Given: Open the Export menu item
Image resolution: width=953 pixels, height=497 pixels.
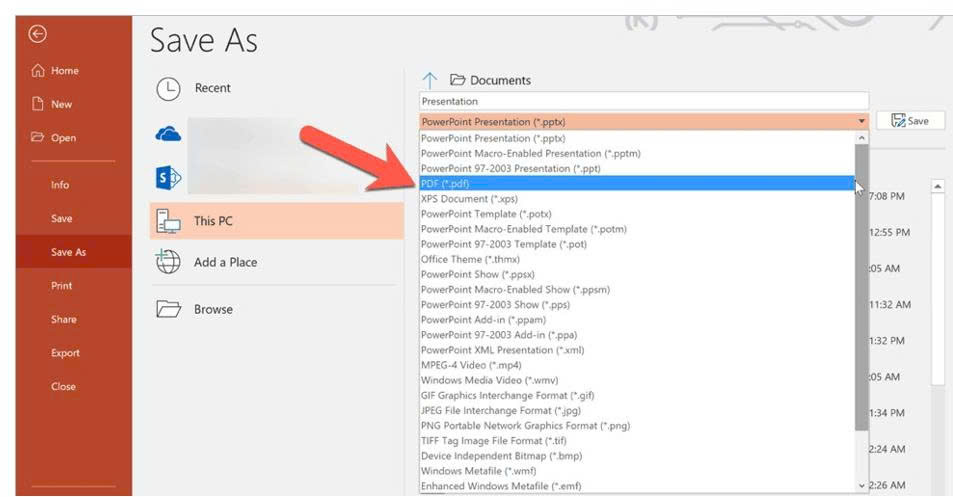Looking at the screenshot, I should click(x=65, y=353).
